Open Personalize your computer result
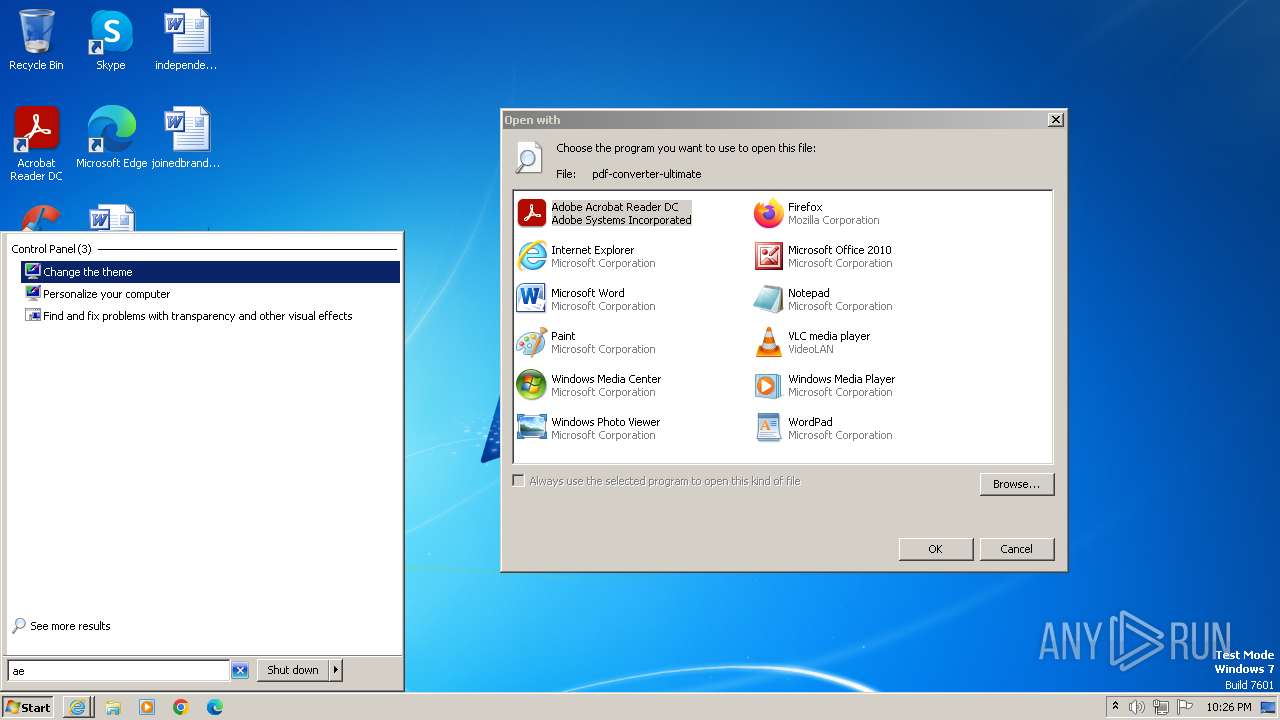The width and height of the screenshot is (1280, 720). click(x=210, y=294)
